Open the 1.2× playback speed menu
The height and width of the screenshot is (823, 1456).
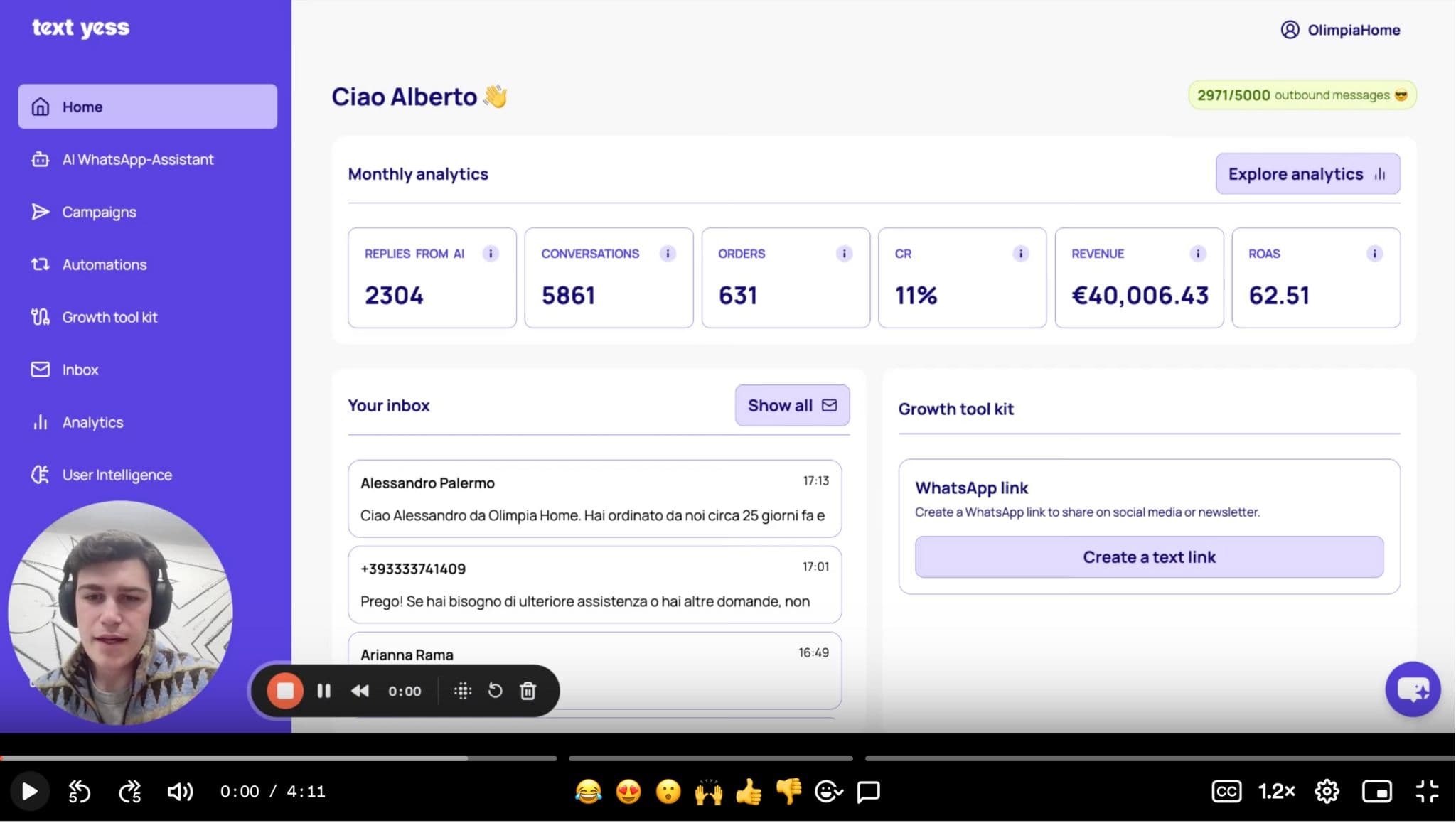tap(1276, 791)
